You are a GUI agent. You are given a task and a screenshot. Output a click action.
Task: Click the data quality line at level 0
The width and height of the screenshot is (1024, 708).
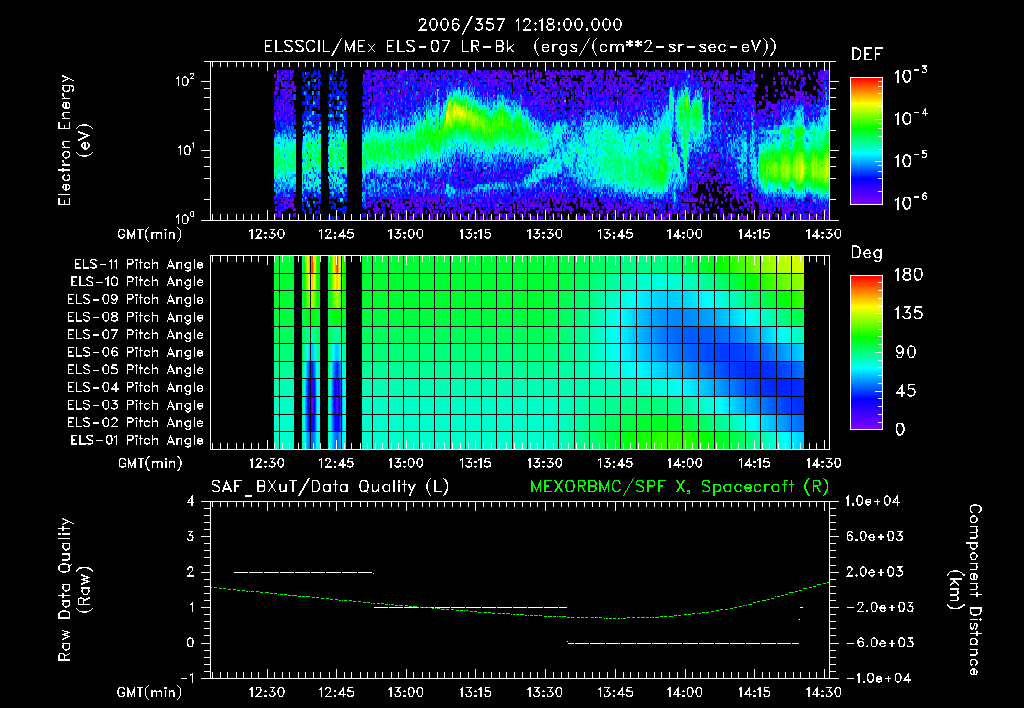tap(683, 643)
